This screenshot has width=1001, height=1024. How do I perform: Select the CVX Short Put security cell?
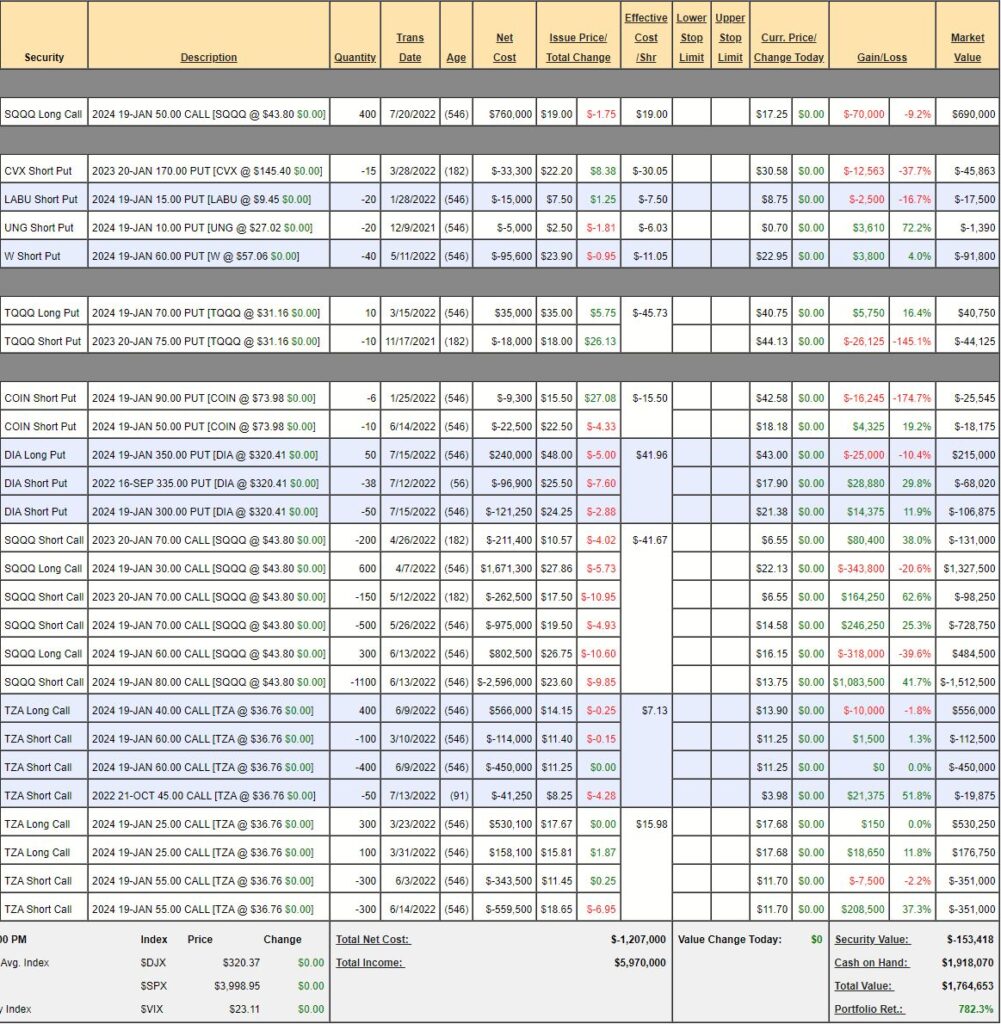tap(44, 171)
